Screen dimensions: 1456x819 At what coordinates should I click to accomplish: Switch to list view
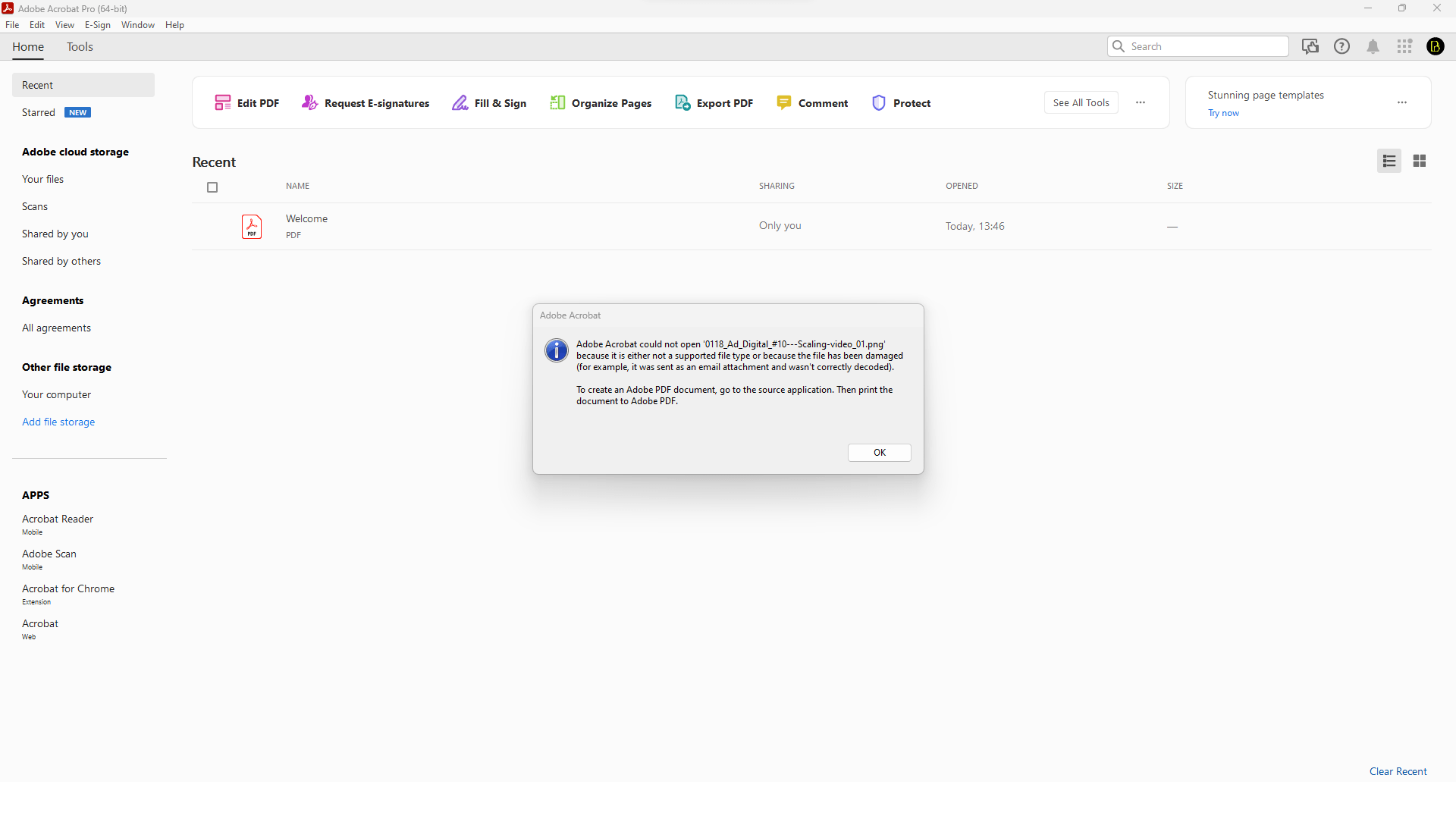(1389, 161)
